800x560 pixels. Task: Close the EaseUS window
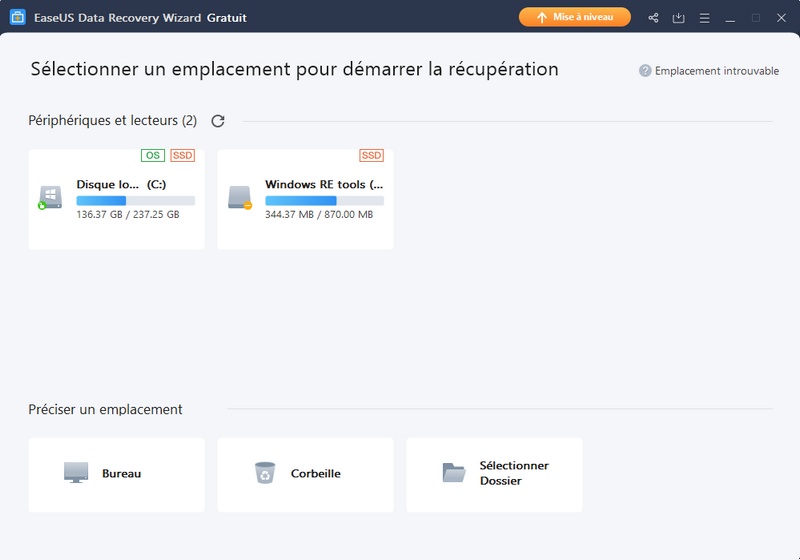coord(781,18)
